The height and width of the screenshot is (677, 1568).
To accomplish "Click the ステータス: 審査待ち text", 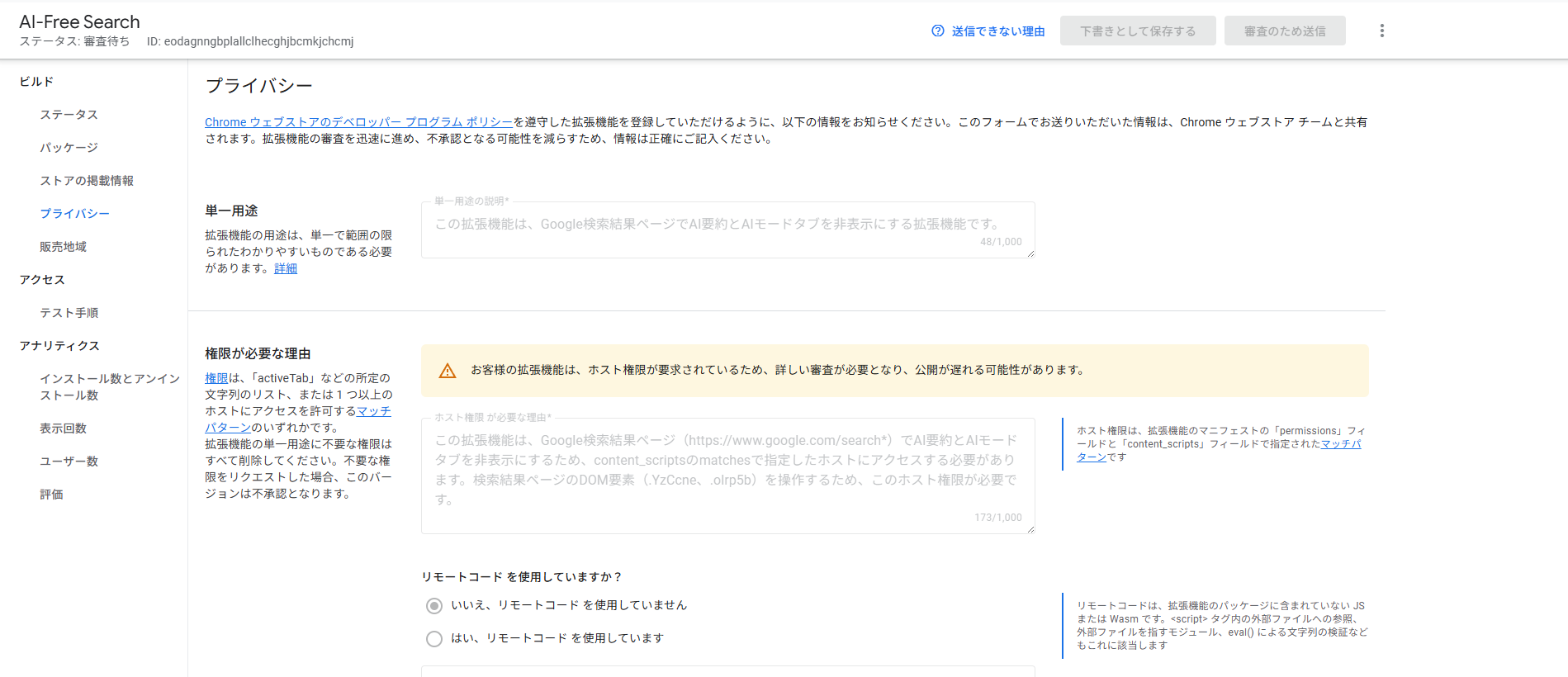I will (74, 41).
